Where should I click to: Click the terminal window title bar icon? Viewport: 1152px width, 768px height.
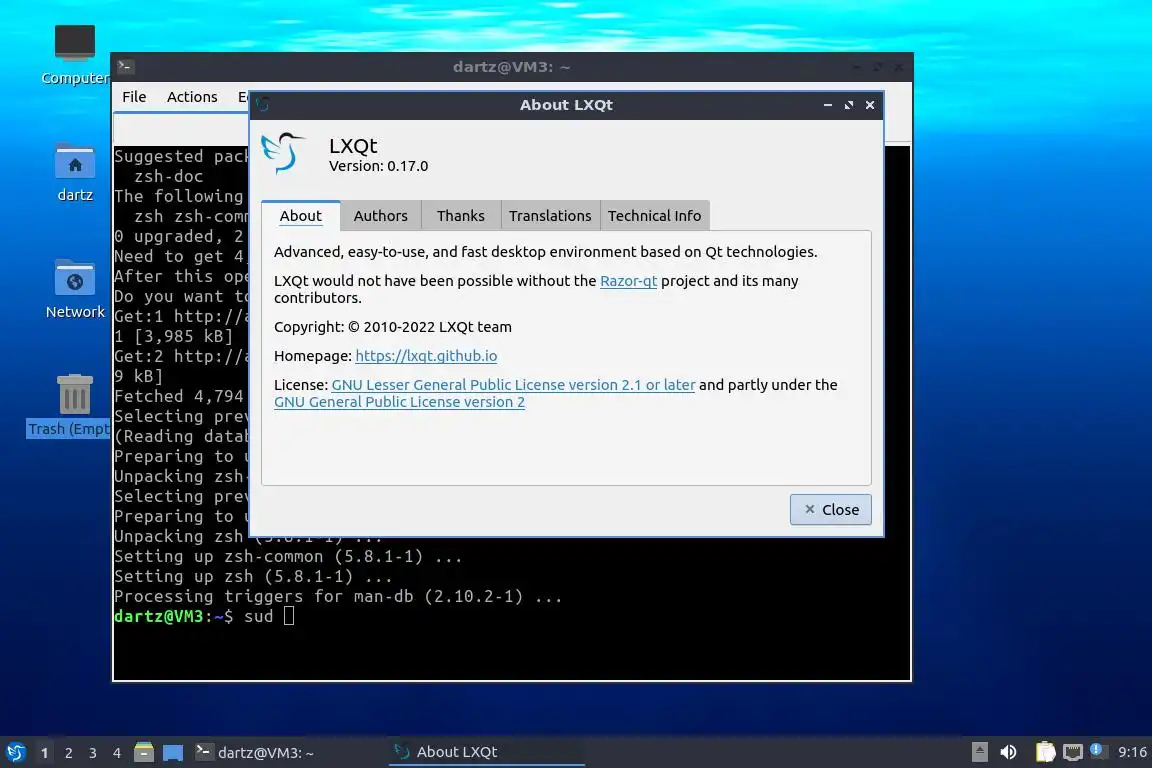[125, 67]
